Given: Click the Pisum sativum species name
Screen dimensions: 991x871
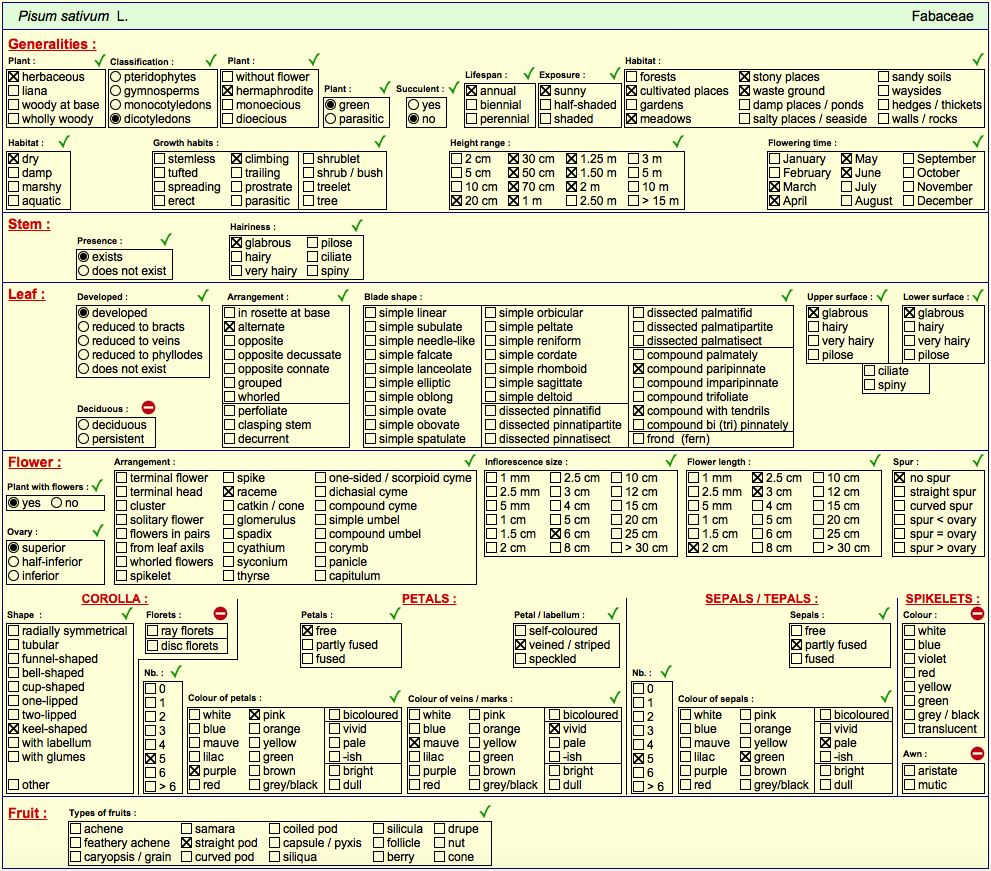Looking at the screenshot, I should (x=64, y=16).
